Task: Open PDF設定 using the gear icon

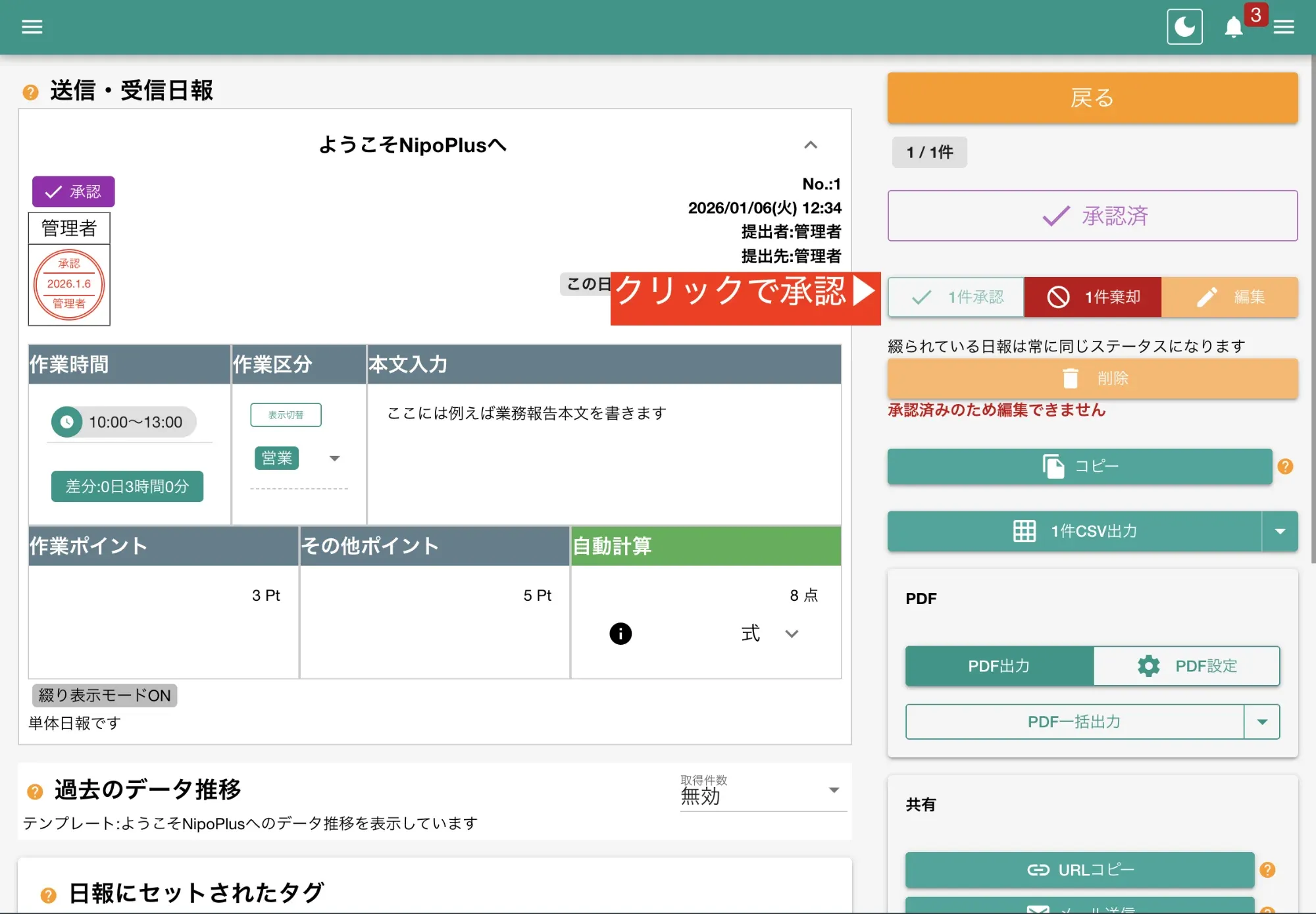Action: click(x=1149, y=666)
